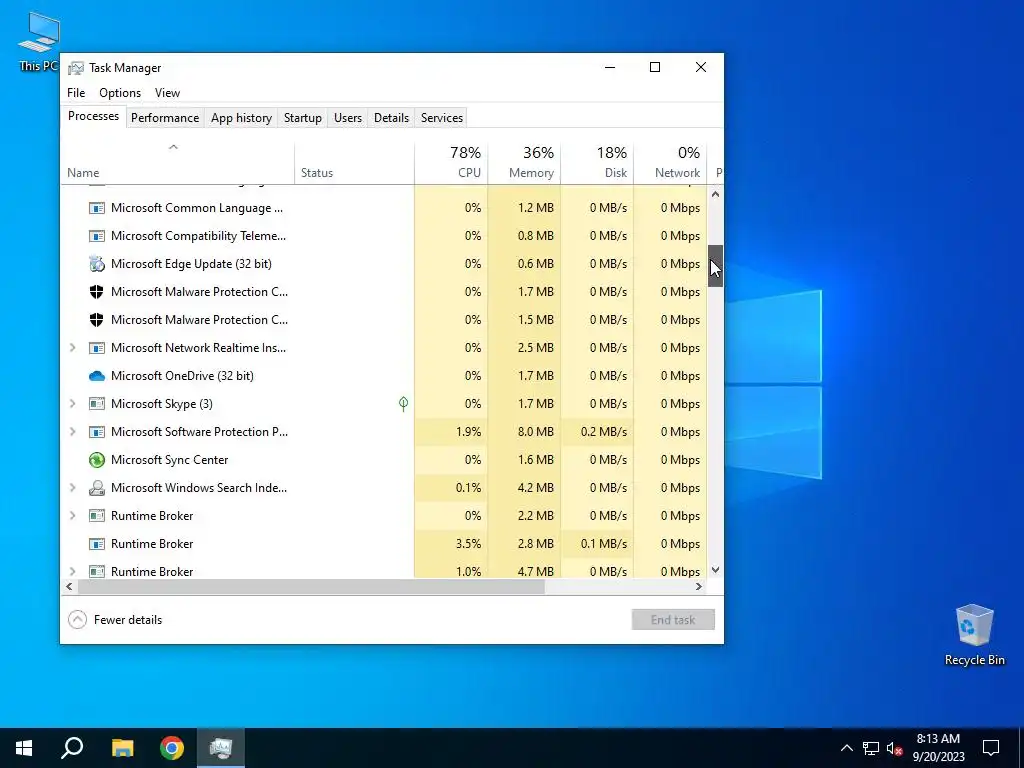Show hidden tray icons chevron

846,748
